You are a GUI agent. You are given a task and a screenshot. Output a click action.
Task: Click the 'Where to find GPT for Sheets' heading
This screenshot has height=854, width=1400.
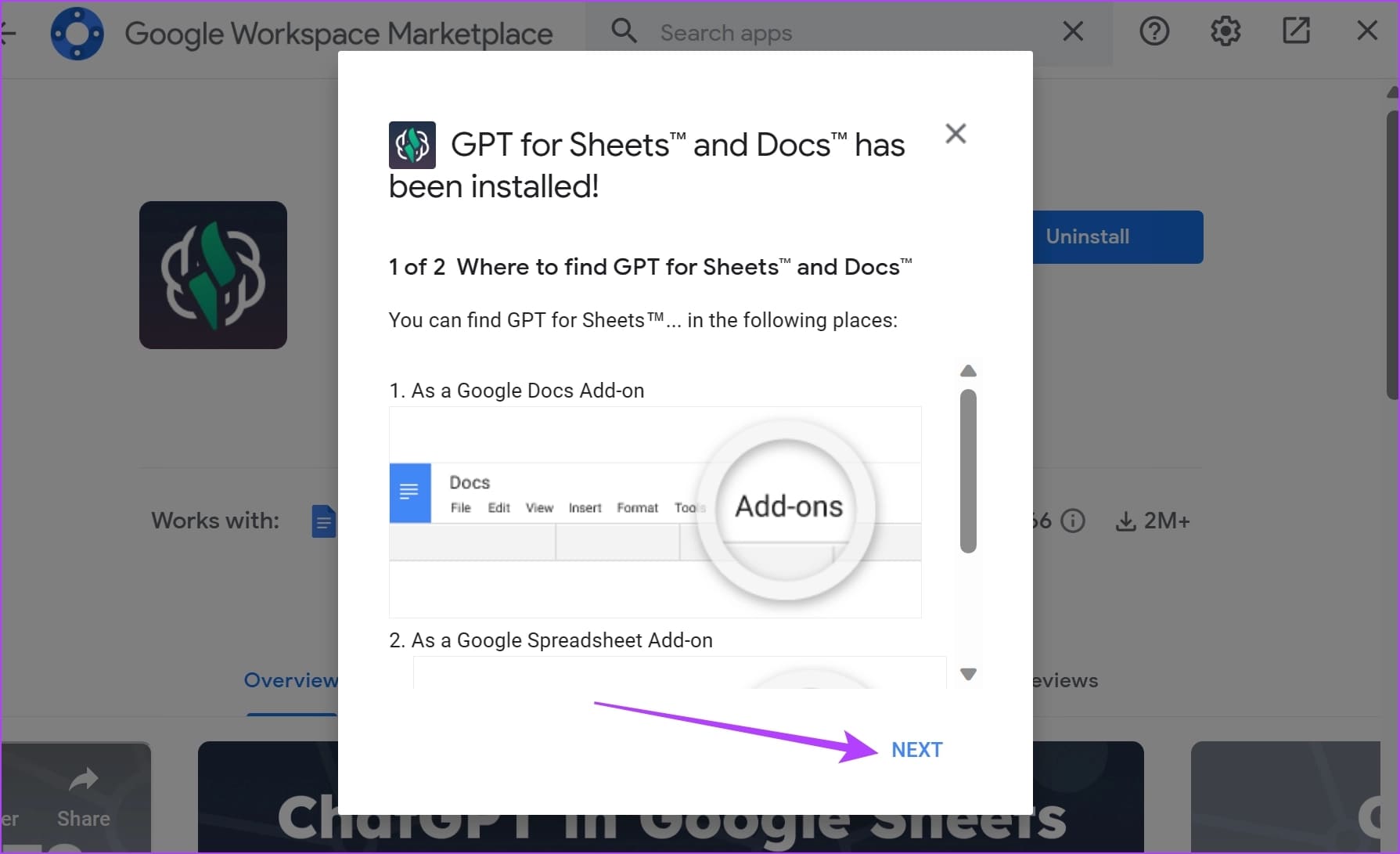click(685, 267)
